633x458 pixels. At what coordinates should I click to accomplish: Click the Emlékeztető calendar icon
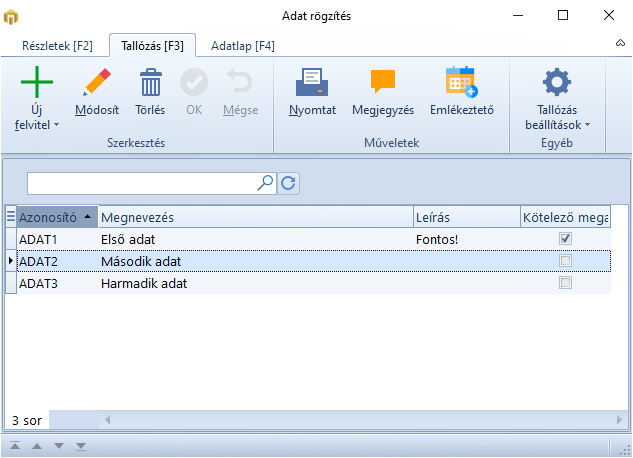click(461, 82)
